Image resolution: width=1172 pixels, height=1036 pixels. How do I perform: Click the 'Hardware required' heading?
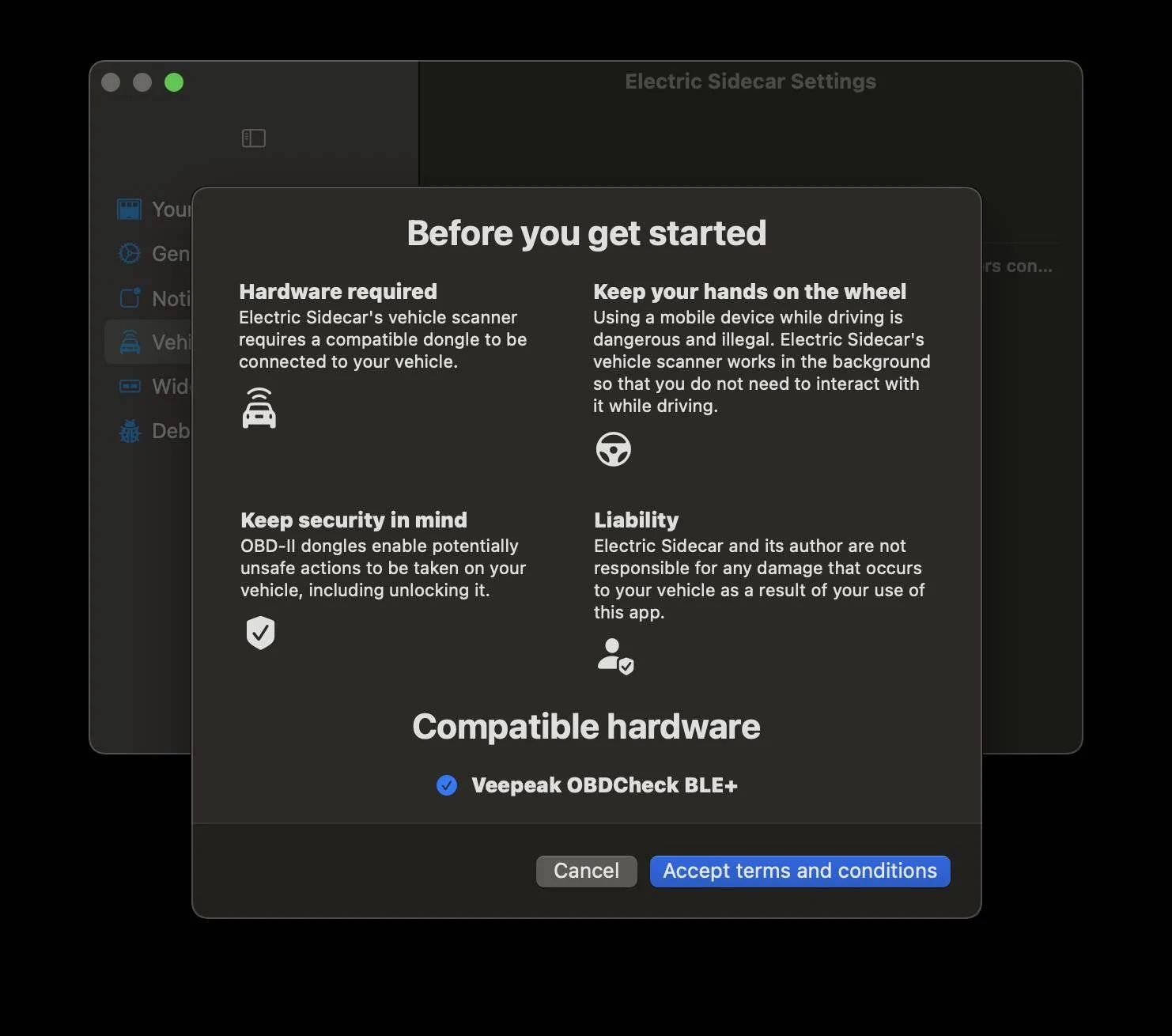point(338,292)
